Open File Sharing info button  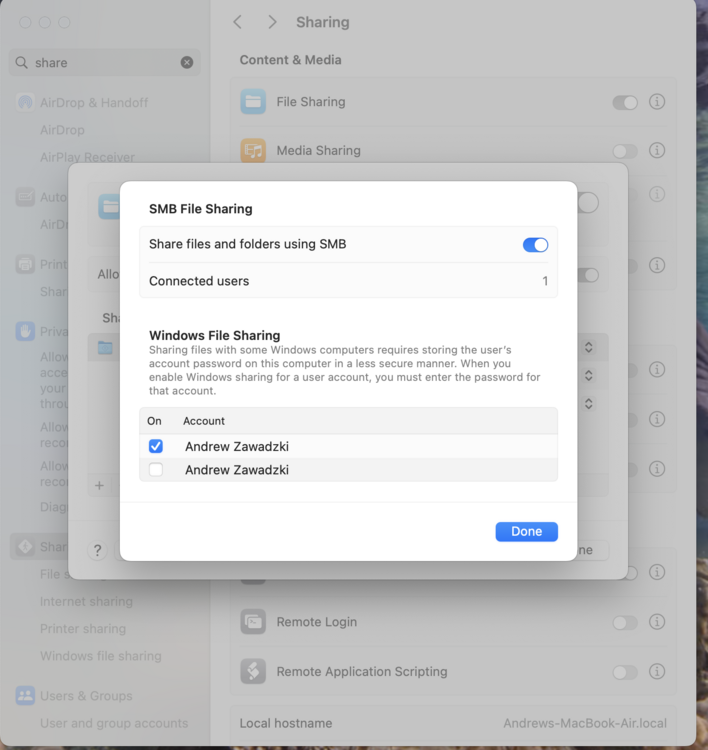(x=657, y=101)
